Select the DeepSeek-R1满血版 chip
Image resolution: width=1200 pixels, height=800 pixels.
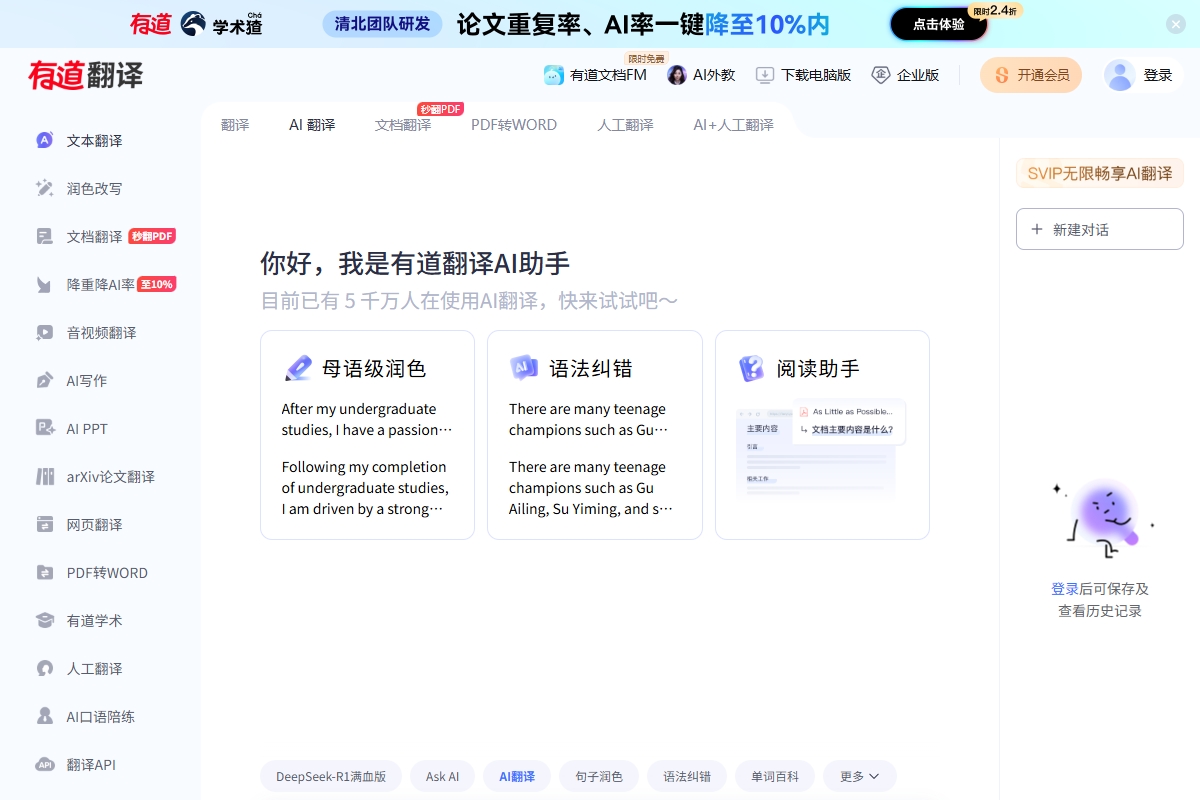tap(331, 776)
